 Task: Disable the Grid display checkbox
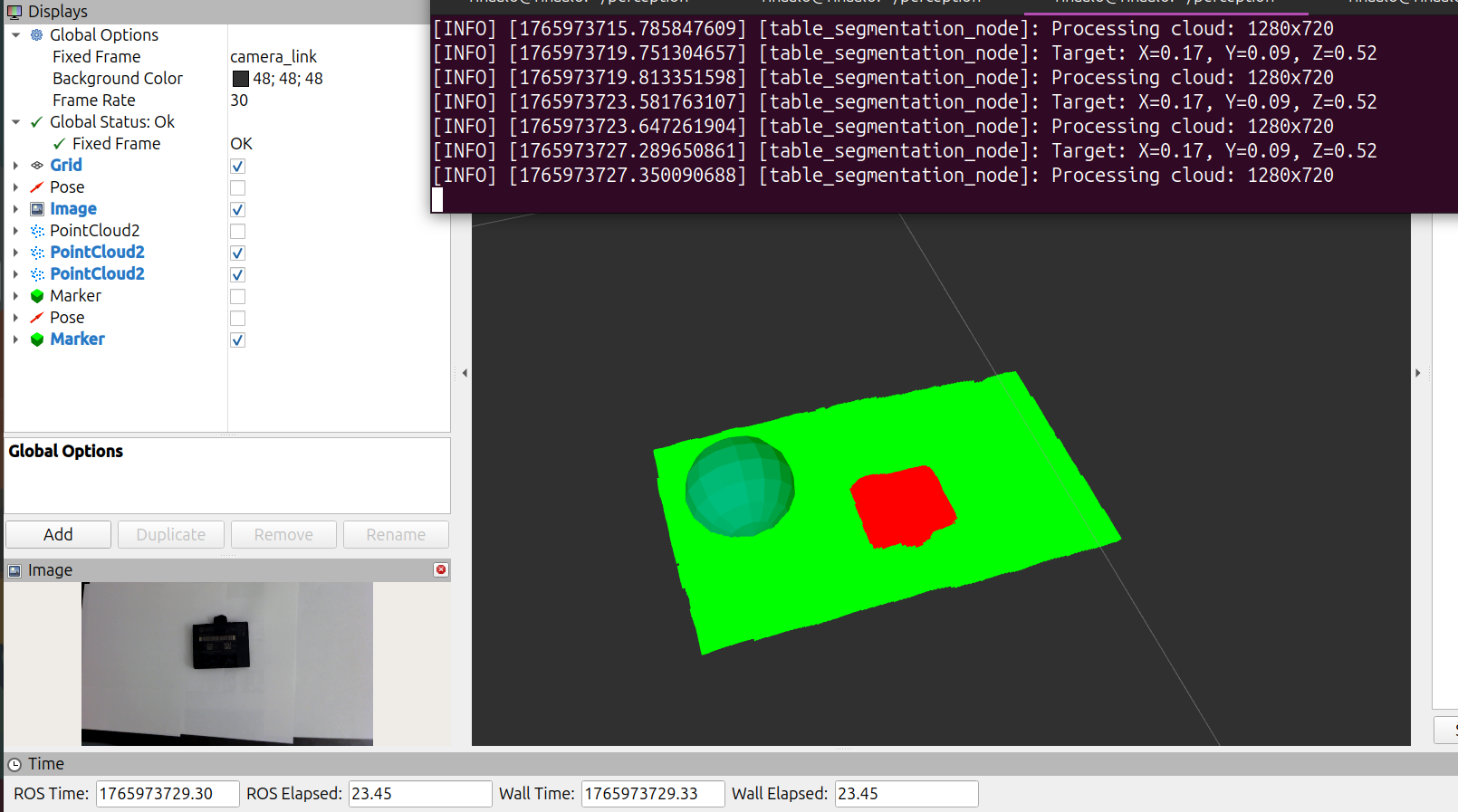[x=237, y=166]
